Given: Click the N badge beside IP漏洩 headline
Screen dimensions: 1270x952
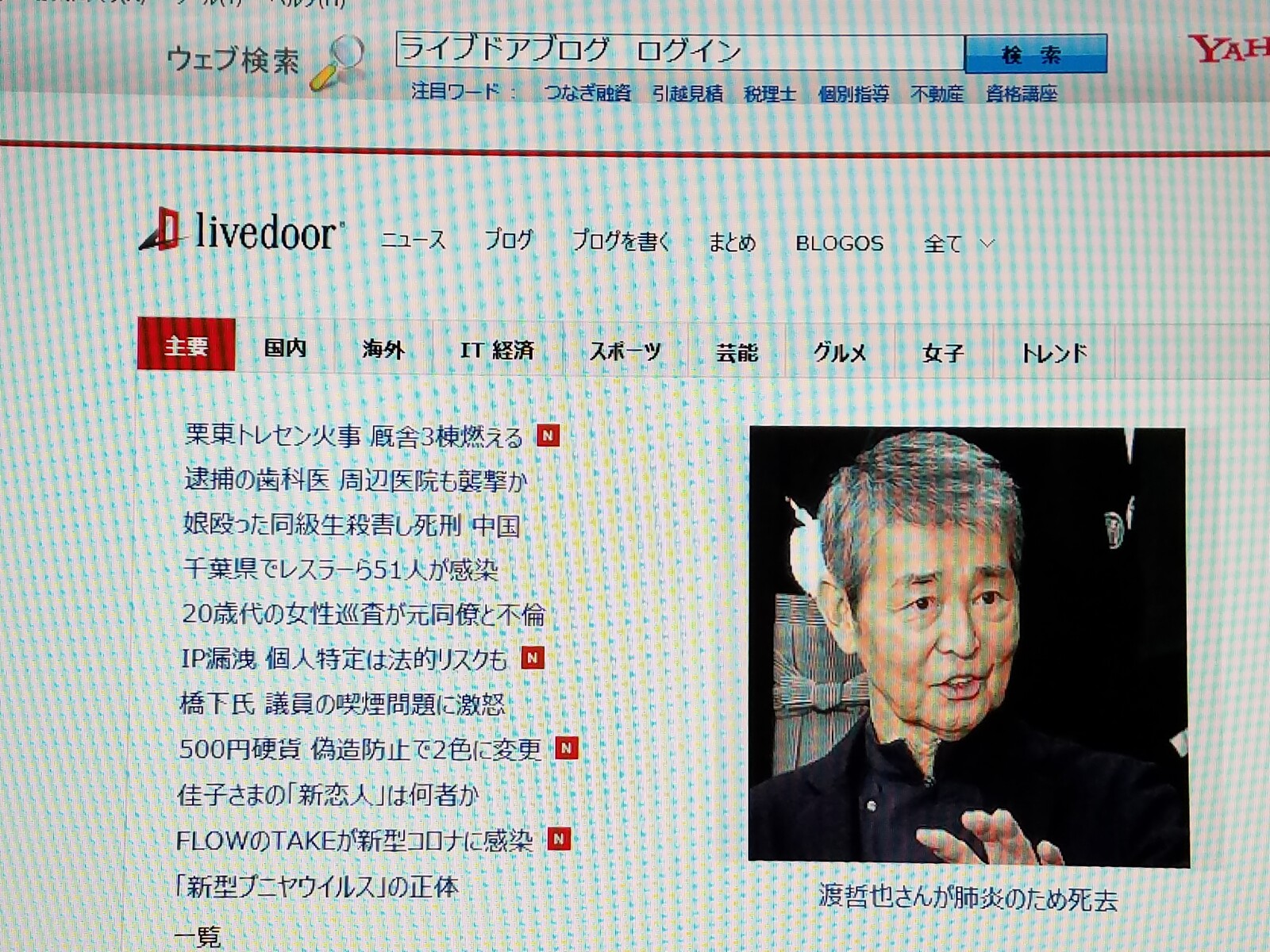Looking at the screenshot, I should (x=532, y=657).
